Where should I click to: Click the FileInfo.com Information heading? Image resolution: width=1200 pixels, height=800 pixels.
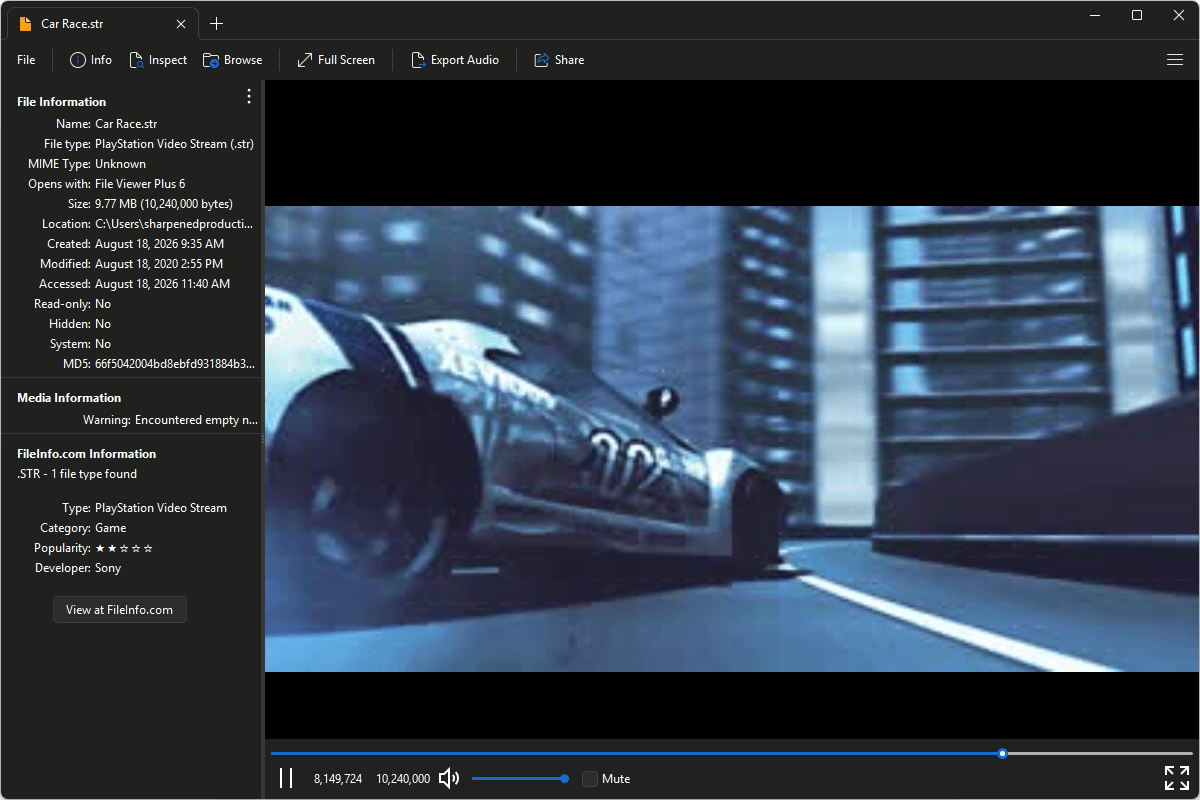pyautogui.click(x=87, y=454)
